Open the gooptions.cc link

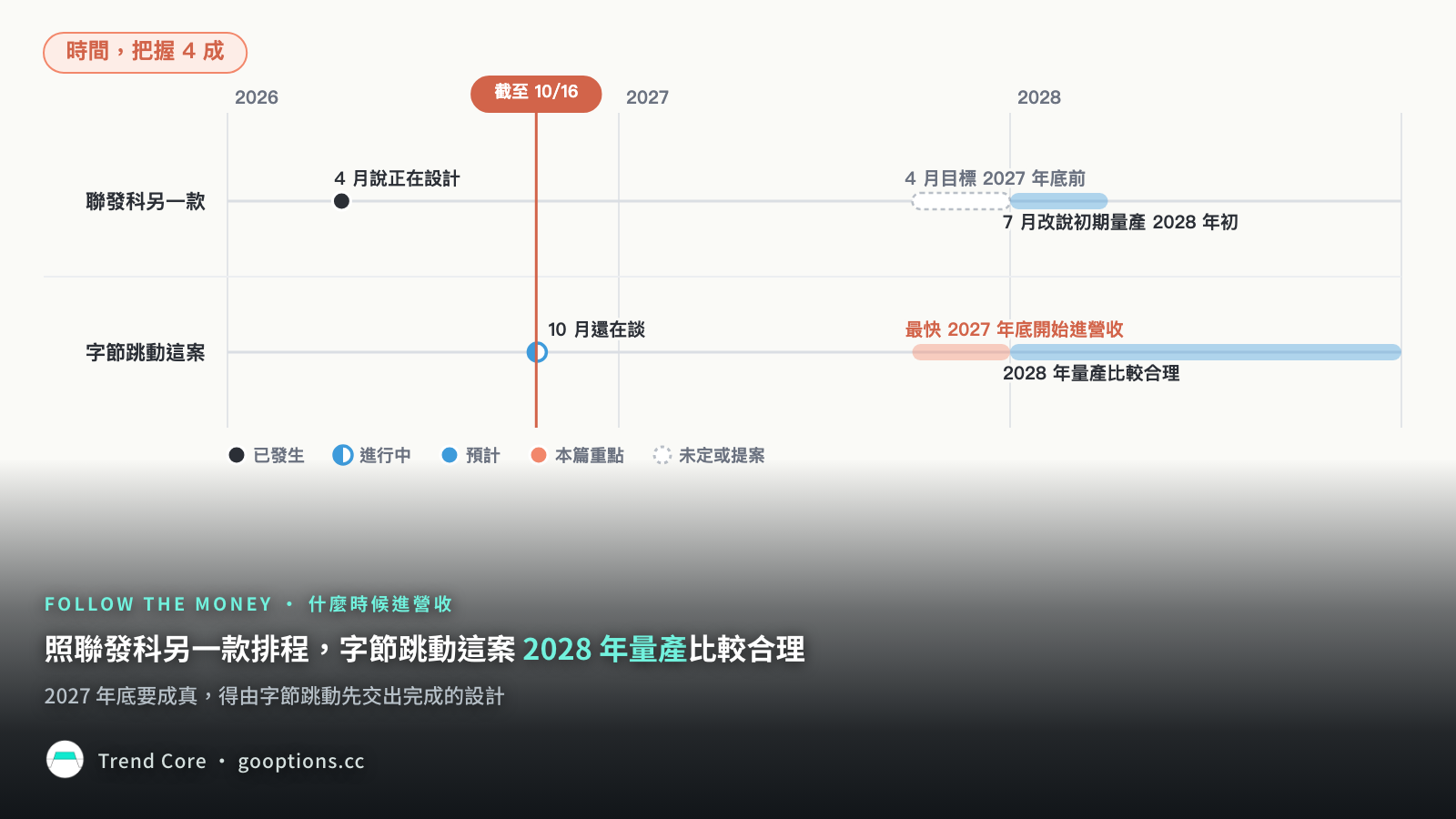(301, 762)
